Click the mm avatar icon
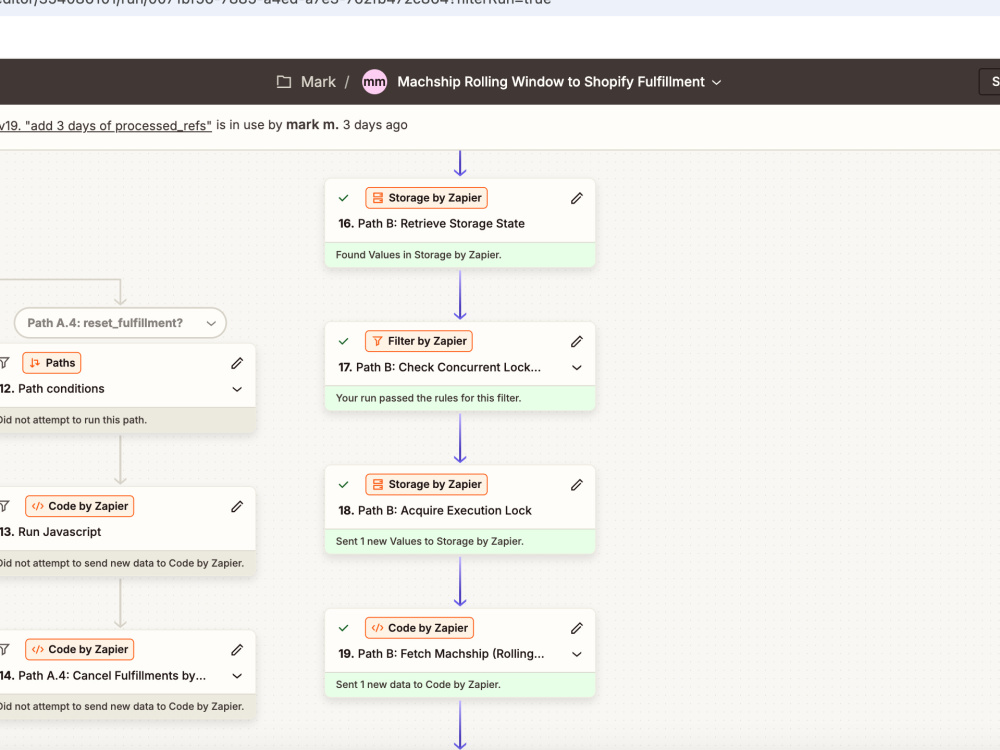1000x750 pixels. click(x=374, y=82)
